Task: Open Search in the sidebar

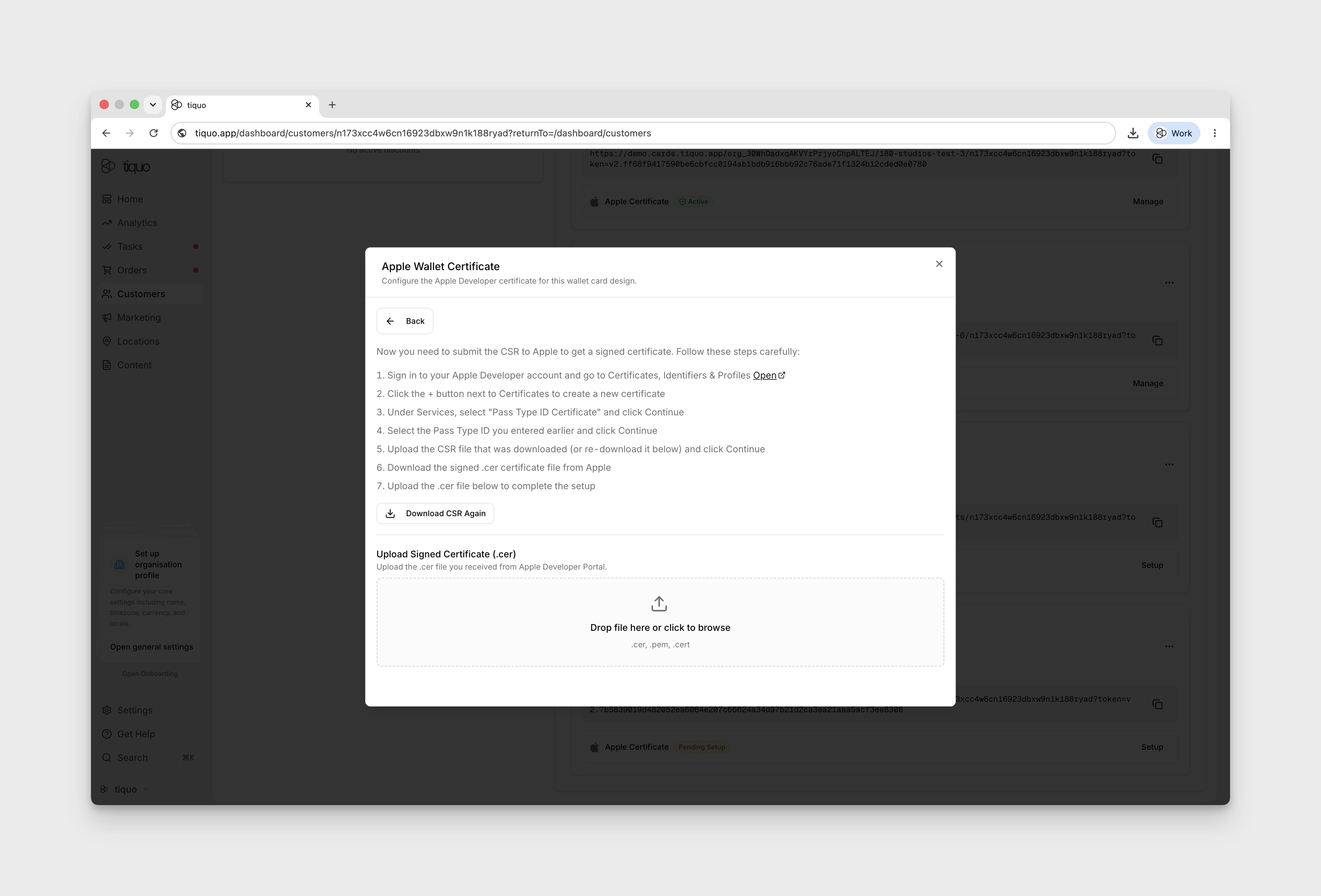Action: (150, 757)
